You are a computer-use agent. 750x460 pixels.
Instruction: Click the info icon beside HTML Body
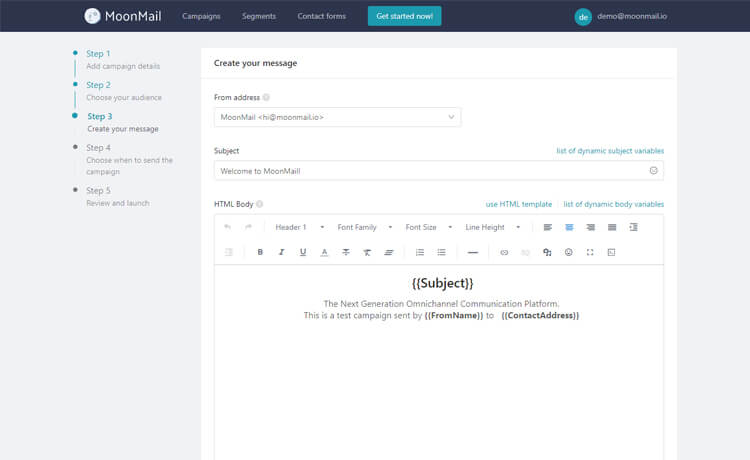tap(260, 204)
